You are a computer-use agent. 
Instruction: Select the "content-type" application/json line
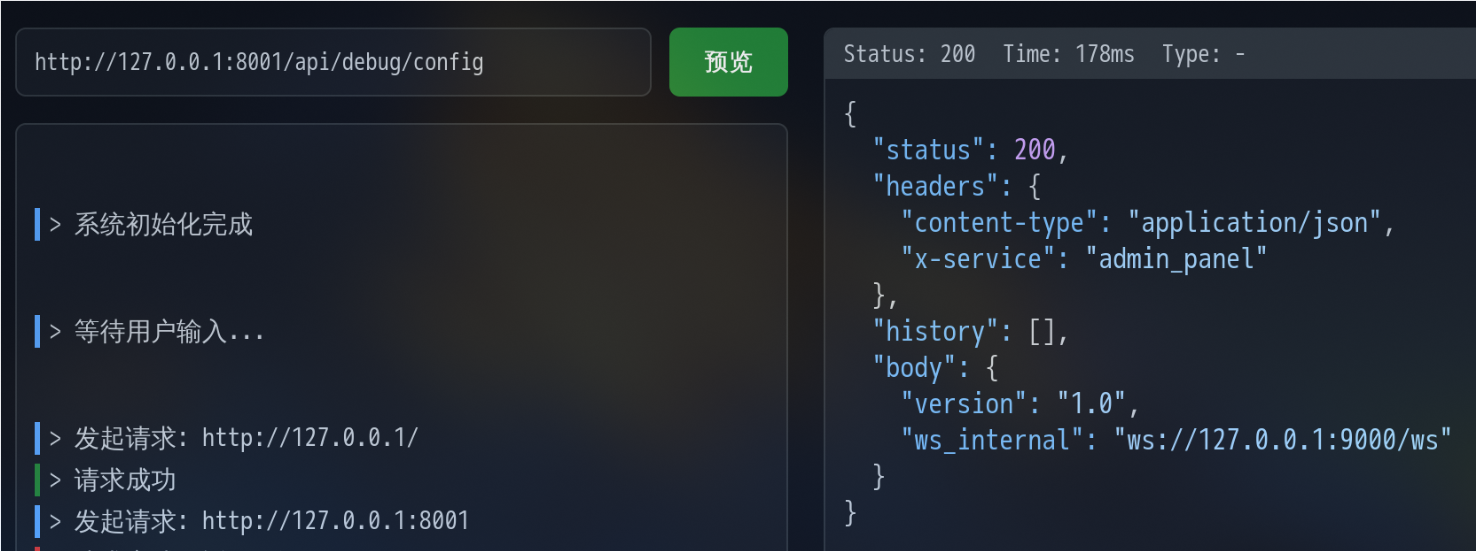[1148, 222]
